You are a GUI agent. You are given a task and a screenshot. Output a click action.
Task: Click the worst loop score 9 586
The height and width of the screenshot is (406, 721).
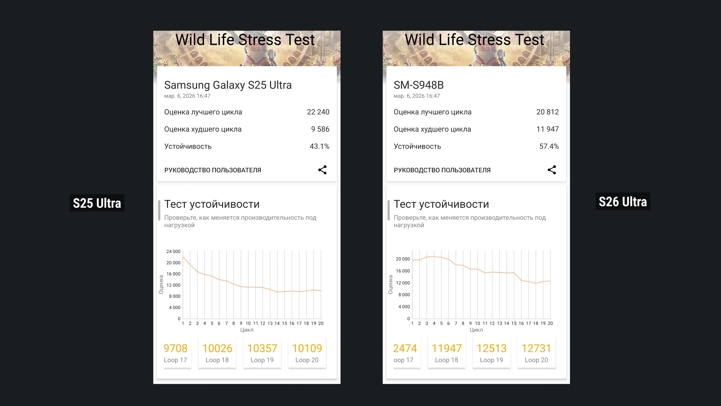(320, 129)
